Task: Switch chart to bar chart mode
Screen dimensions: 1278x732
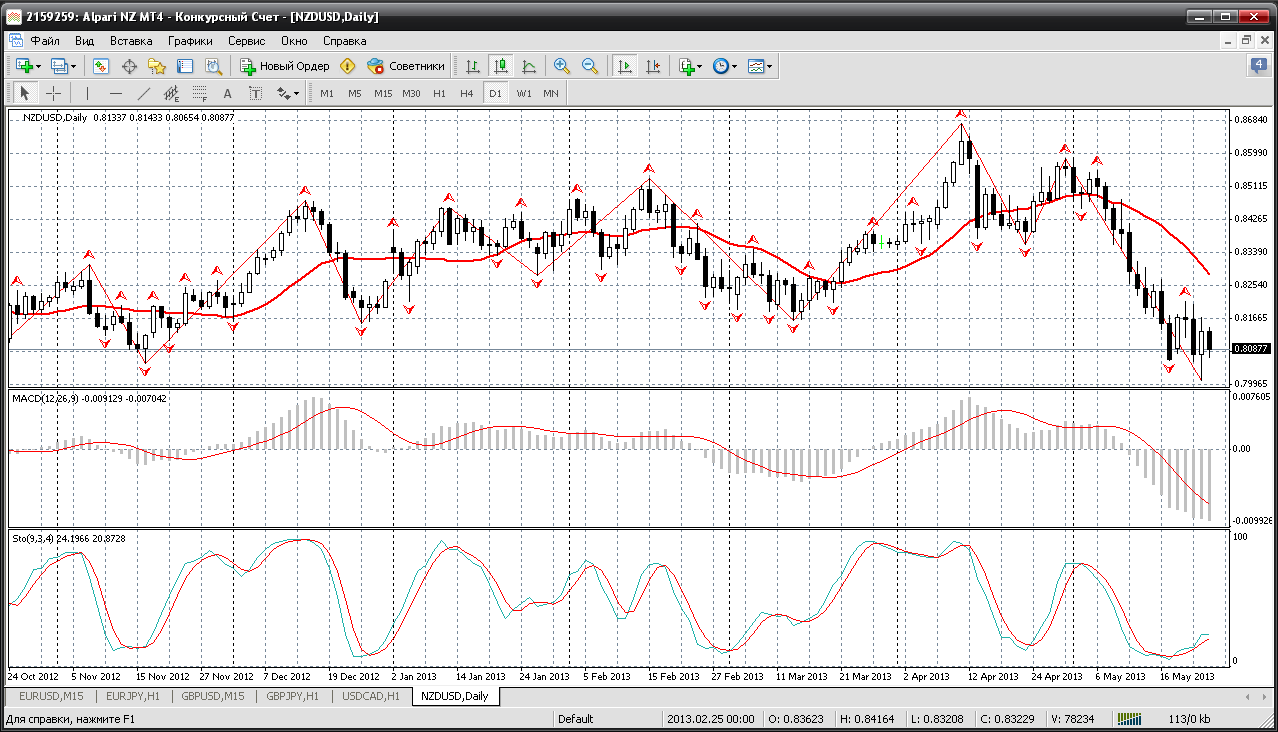Action: coord(473,66)
